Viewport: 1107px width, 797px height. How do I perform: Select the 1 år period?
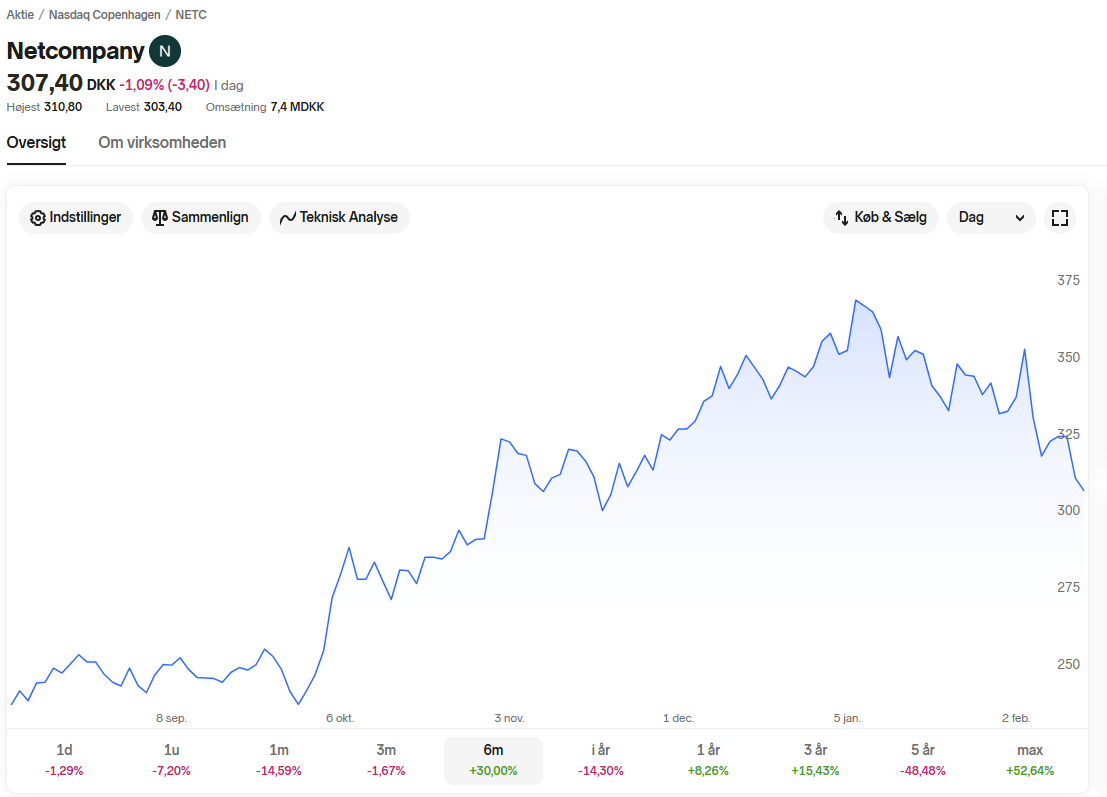[708, 760]
